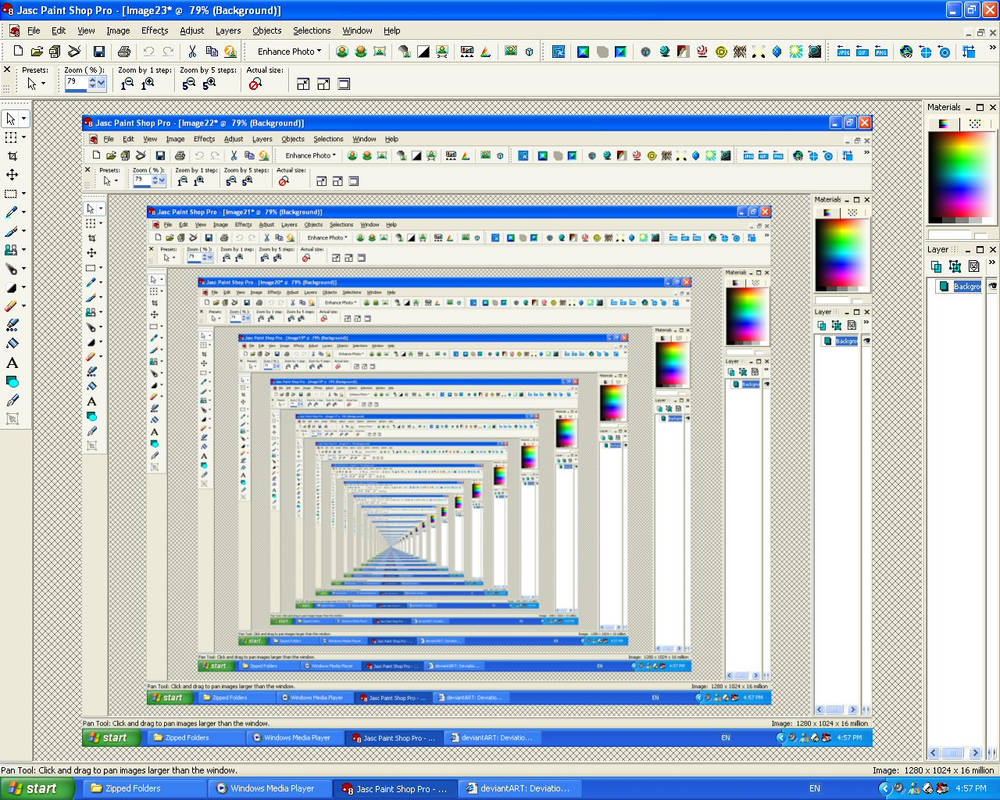
Task: Click the black and white contrast icon
Action: coord(423,52)
